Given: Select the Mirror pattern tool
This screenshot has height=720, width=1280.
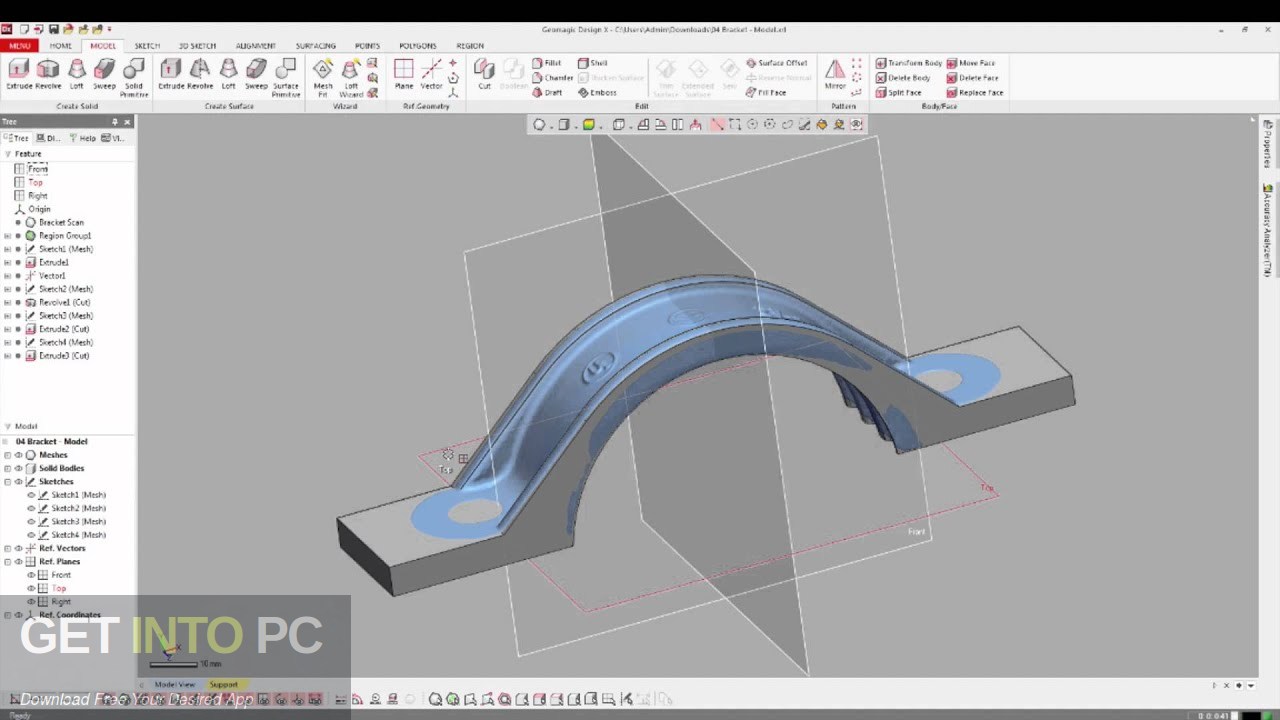Looking at the screenshot, I should (834, 74).
